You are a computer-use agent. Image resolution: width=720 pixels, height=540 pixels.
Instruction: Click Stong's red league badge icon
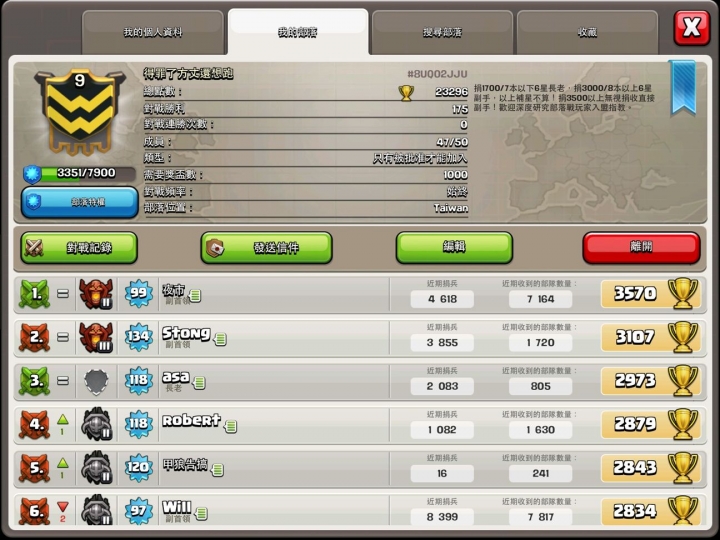[x=96, y=337]
